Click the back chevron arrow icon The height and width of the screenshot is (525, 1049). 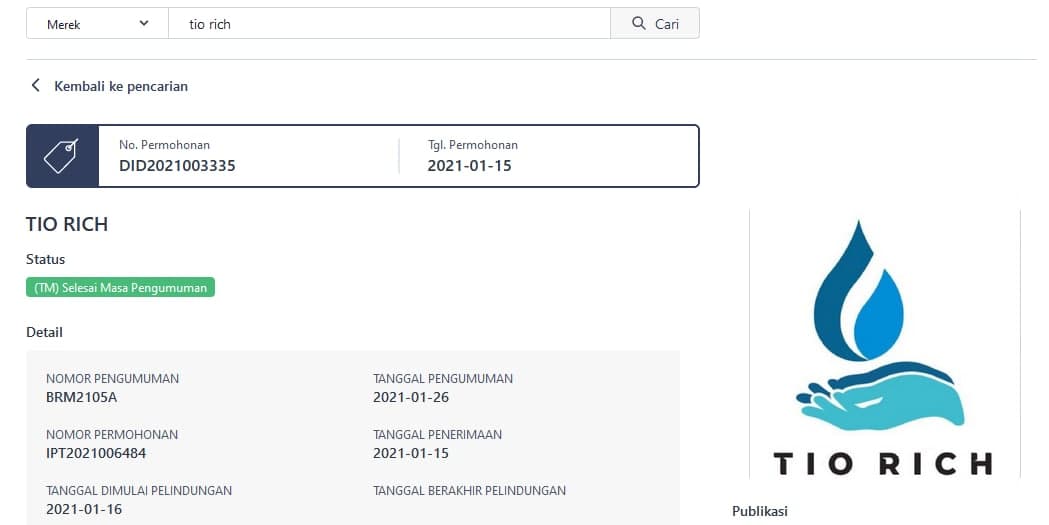tap(36, 86)
